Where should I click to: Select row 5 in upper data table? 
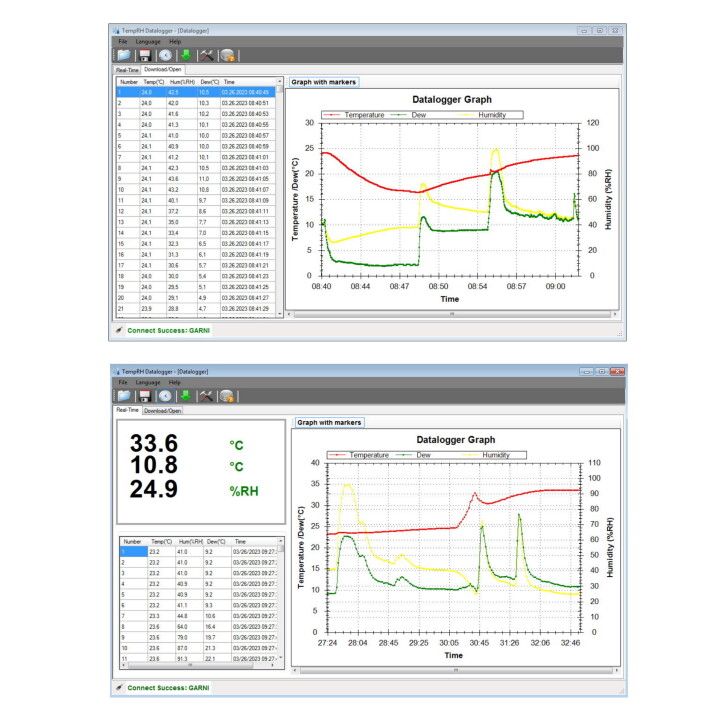(x=196, y=135)
